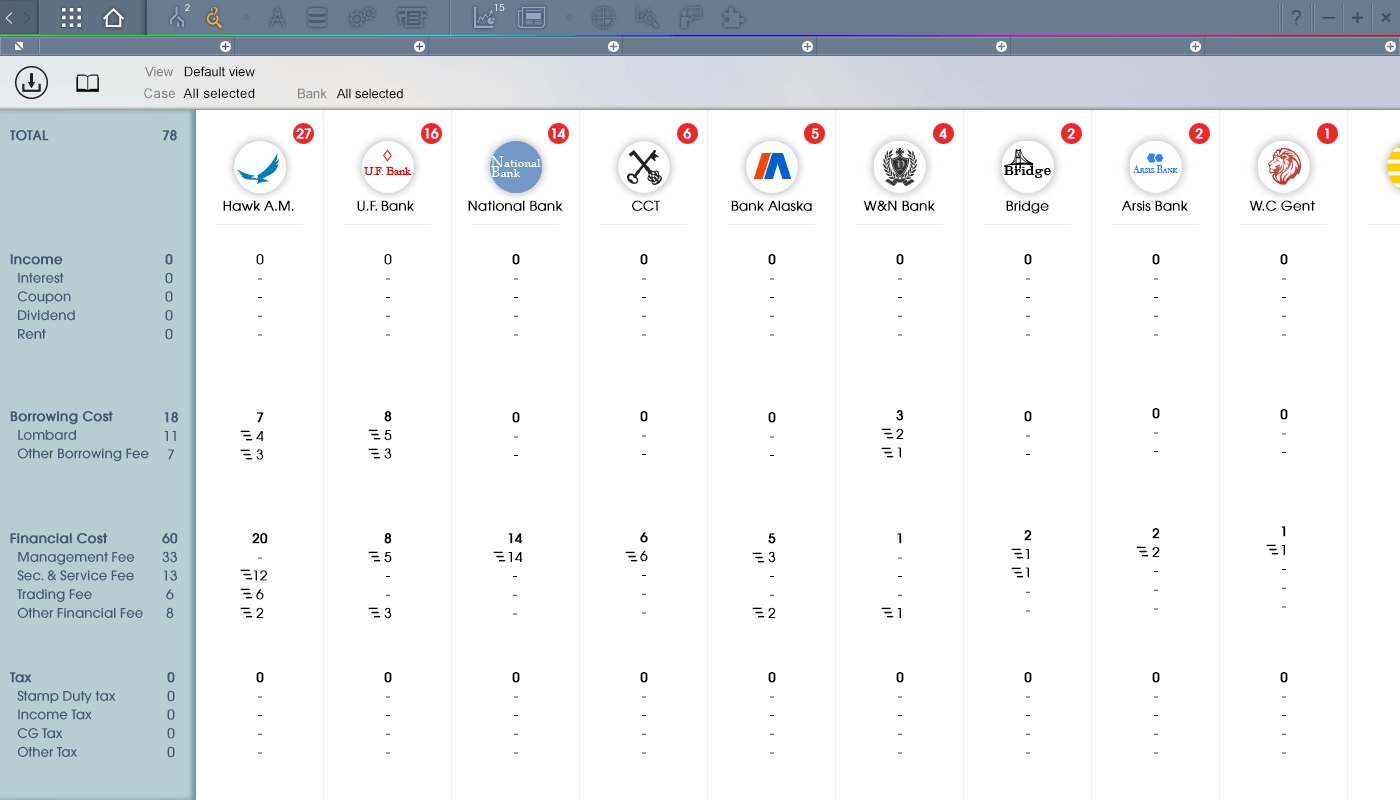Open the Bank 'All selected' filter

(x=370, y=94)
